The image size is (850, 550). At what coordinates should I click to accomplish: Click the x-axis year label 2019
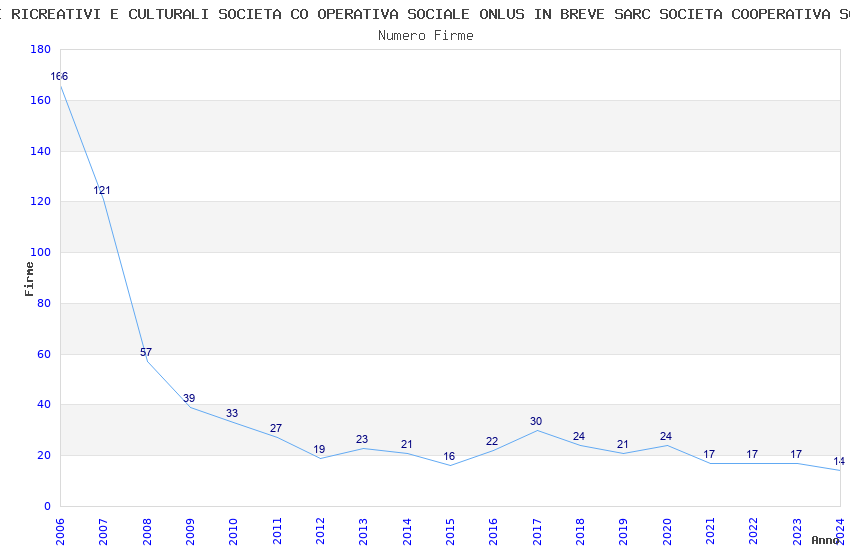[x=624, y=532]
